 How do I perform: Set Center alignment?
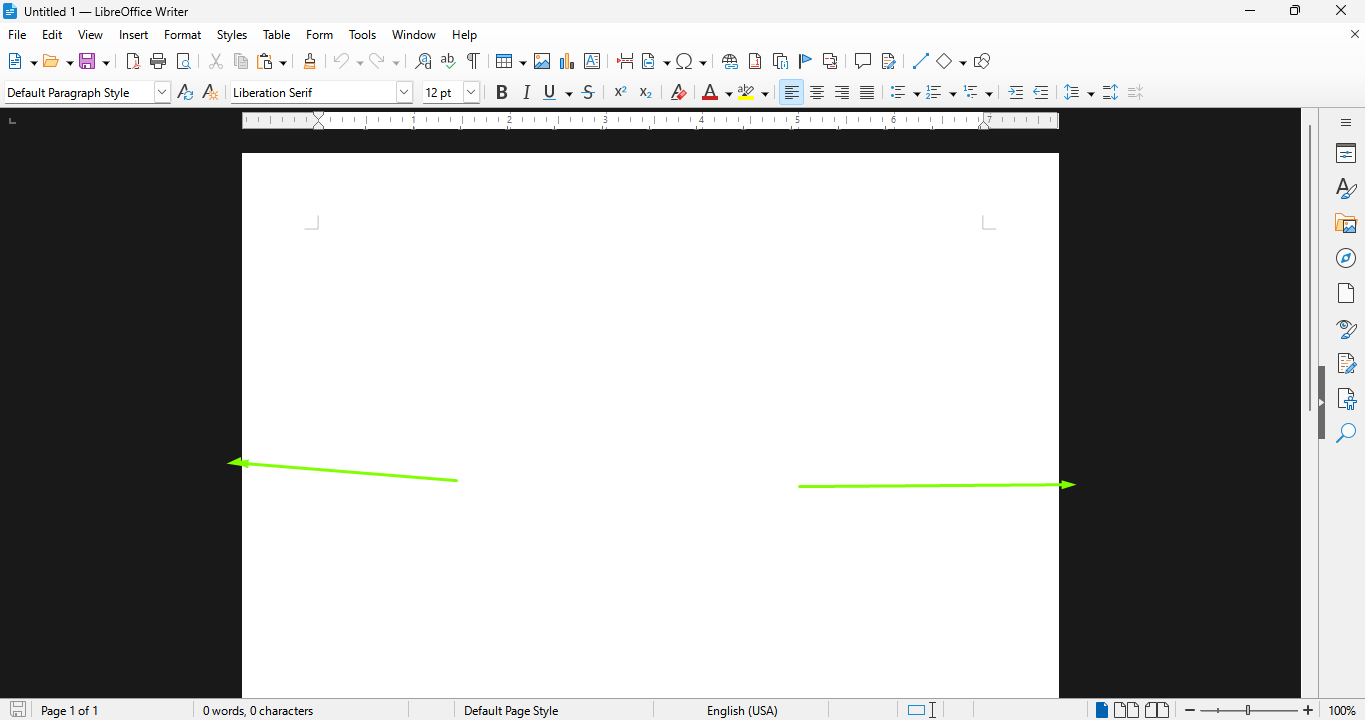[x=817, y=92]
